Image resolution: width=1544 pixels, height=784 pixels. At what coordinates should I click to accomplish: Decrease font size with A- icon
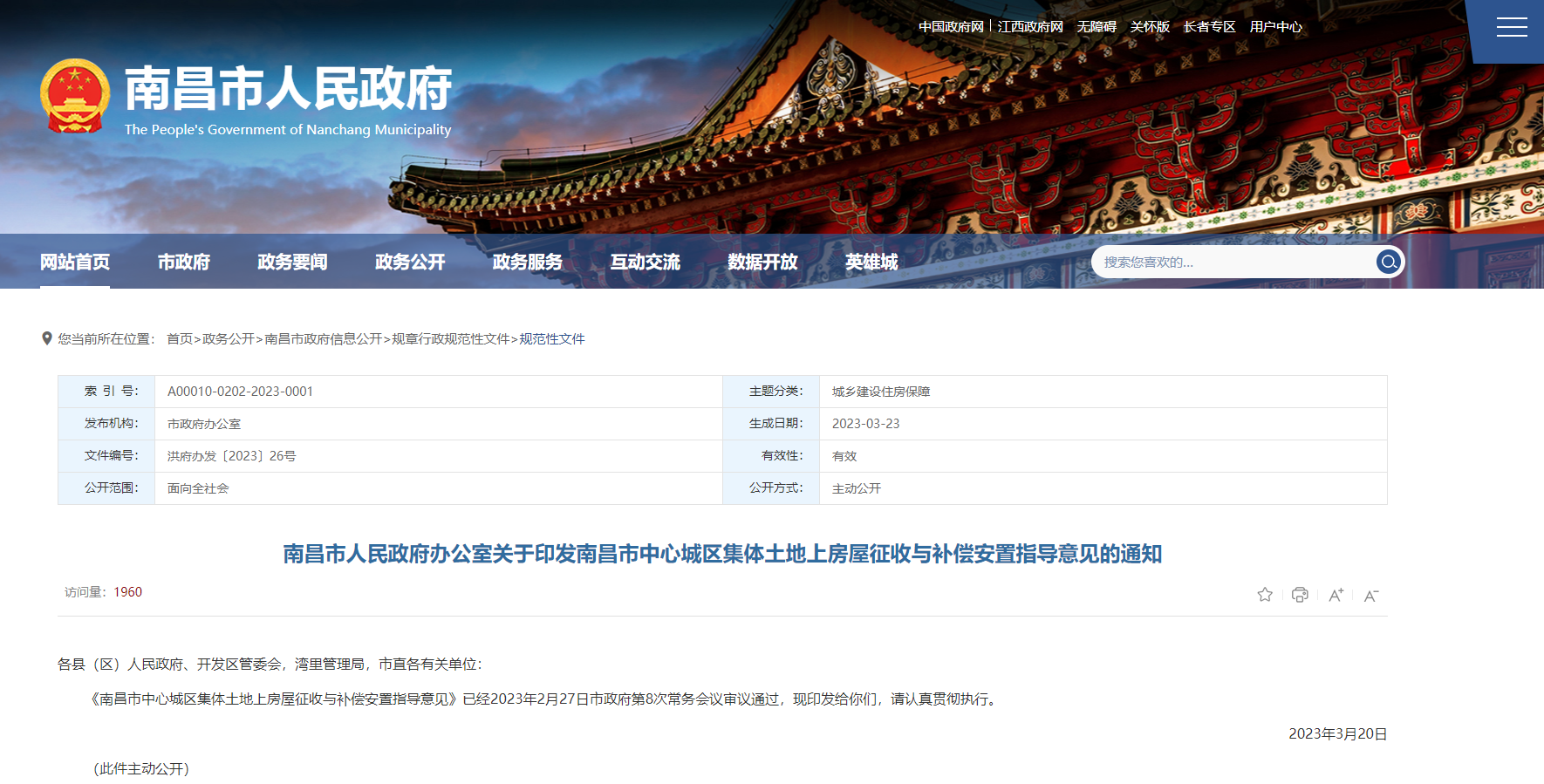coord(1370,596)
